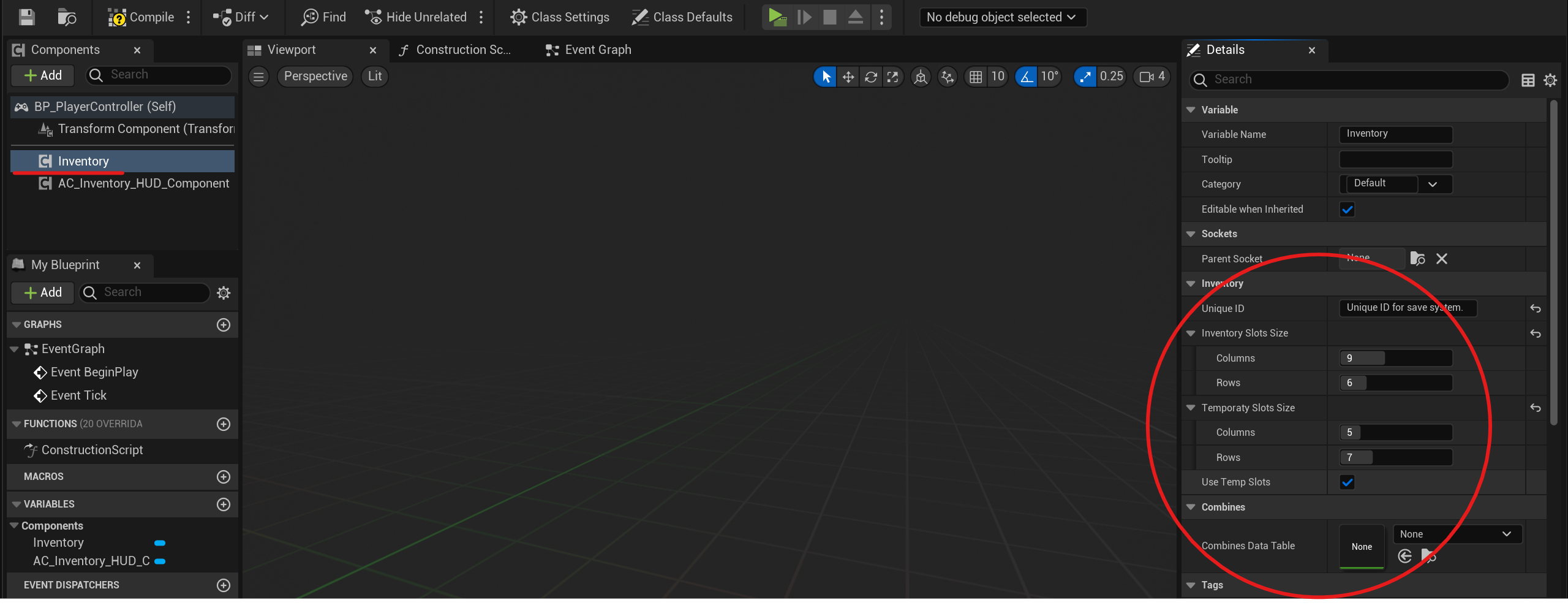This screenshot has width=1568, height=605.
Task: Collapse the EventGraph tree node
Action: (x=14, y=349)
